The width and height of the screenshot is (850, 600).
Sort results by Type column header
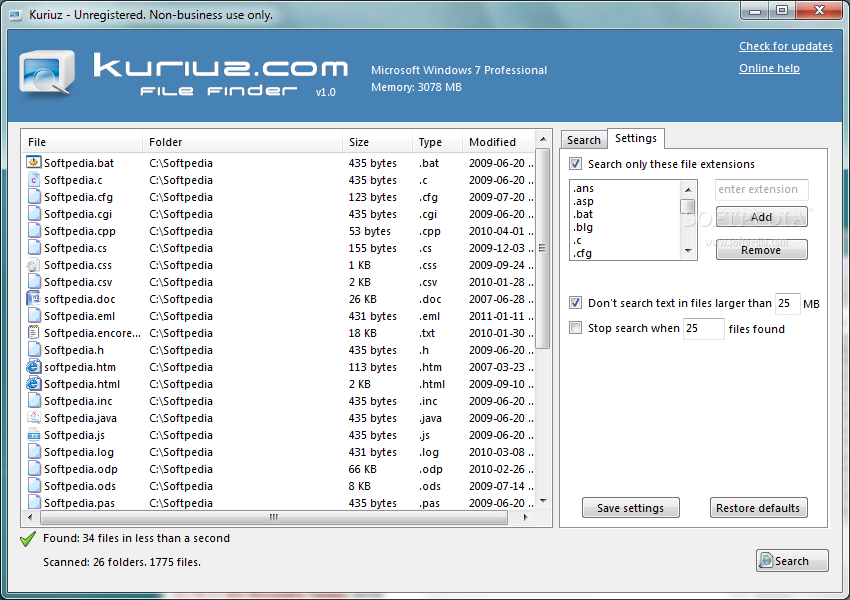(437, 142)
